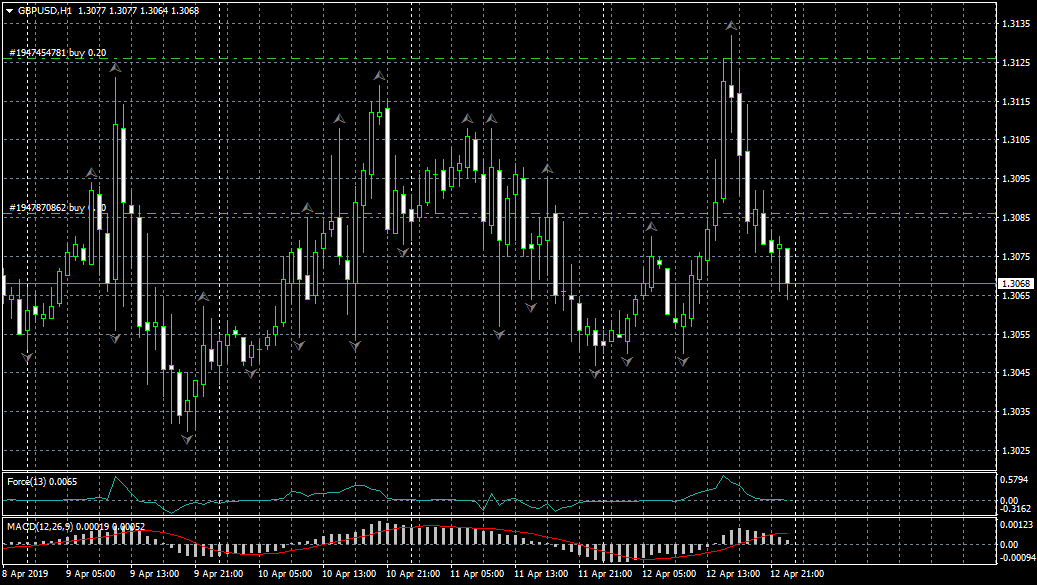Open the chart dropdown triangle beside GBPUSD,H1
Screen dimensions: 1037x585
(9, 10)
